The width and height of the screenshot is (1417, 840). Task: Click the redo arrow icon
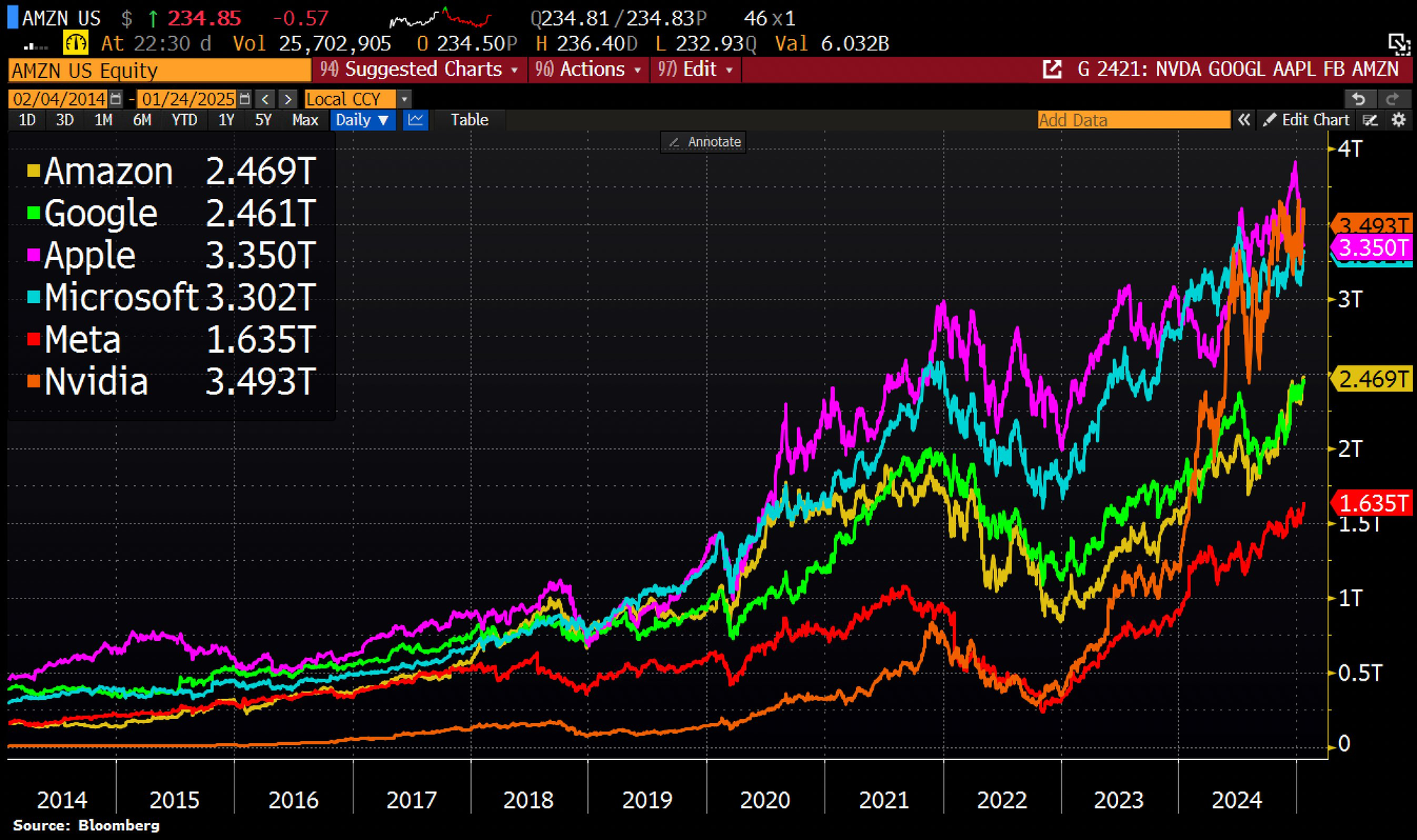click(1392, 98)
